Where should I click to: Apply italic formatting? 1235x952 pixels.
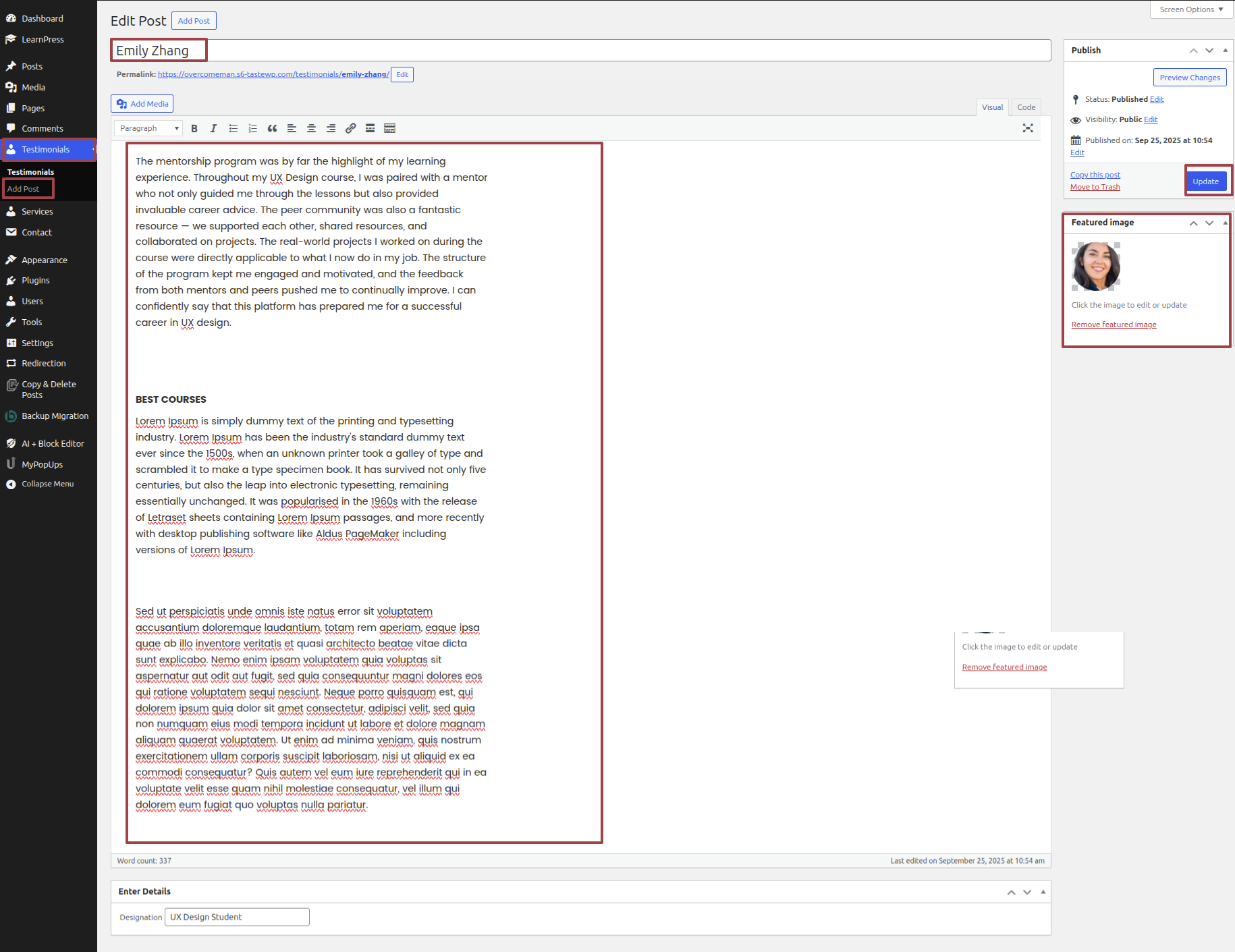(x=213, y=128)
